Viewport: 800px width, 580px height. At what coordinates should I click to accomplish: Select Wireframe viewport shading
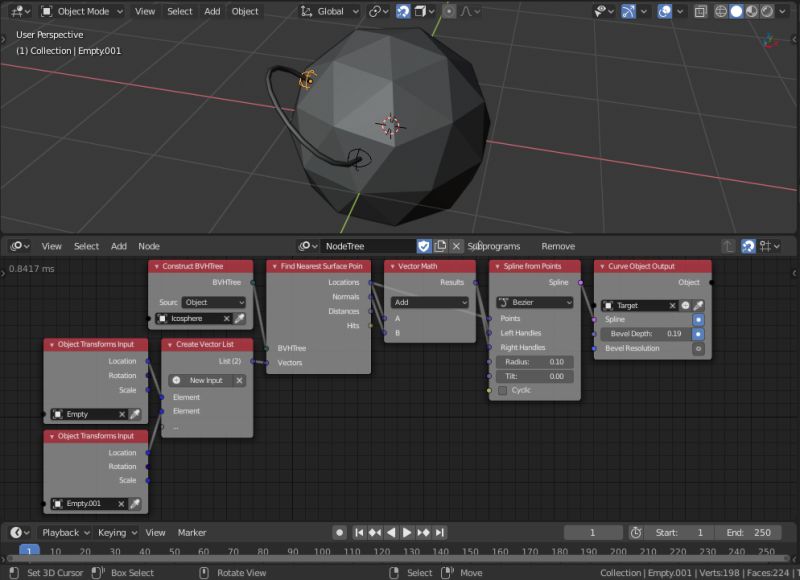coord(721,10)
